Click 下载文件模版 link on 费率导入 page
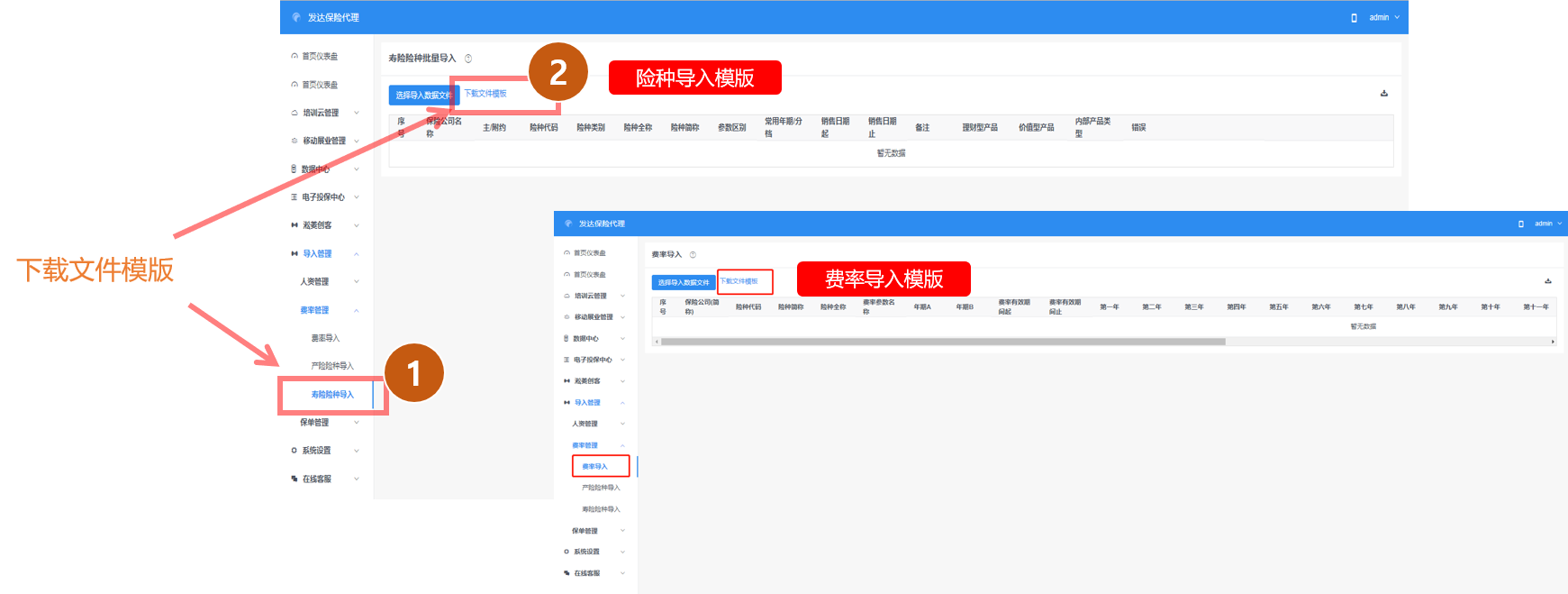Image resolution: width=1568 pixels, height=594 pixels. (739, 281)
